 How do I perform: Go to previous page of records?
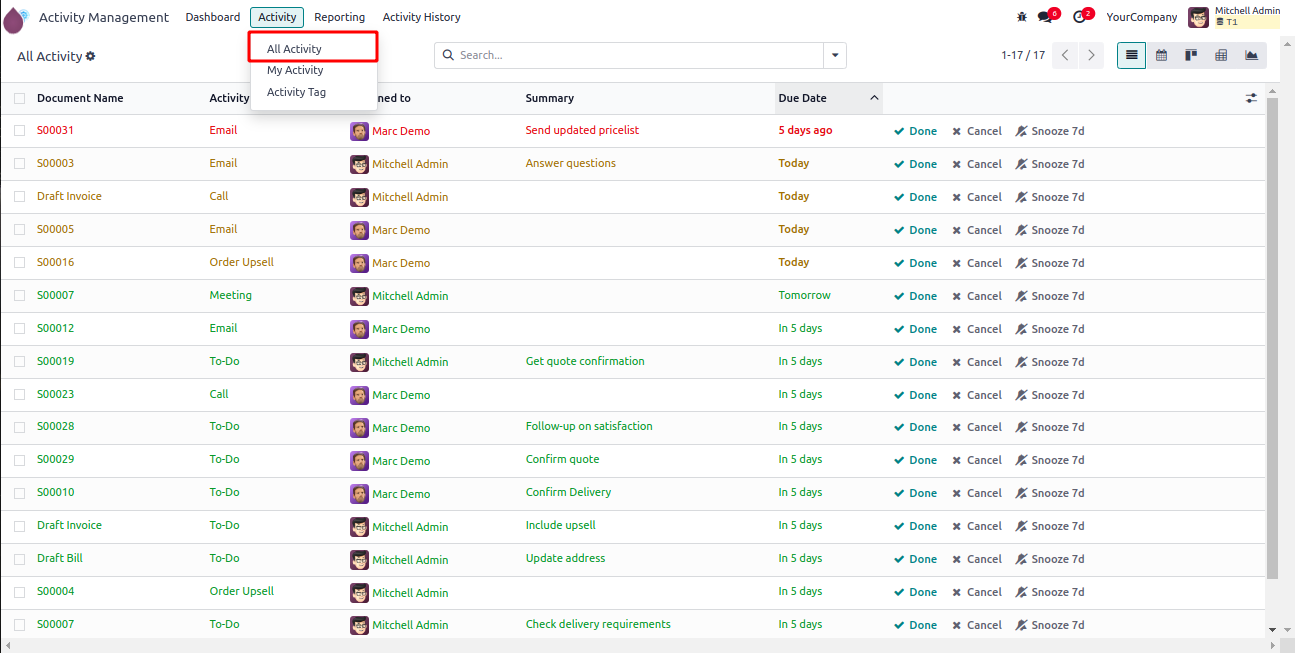(x=1066, y=56)
